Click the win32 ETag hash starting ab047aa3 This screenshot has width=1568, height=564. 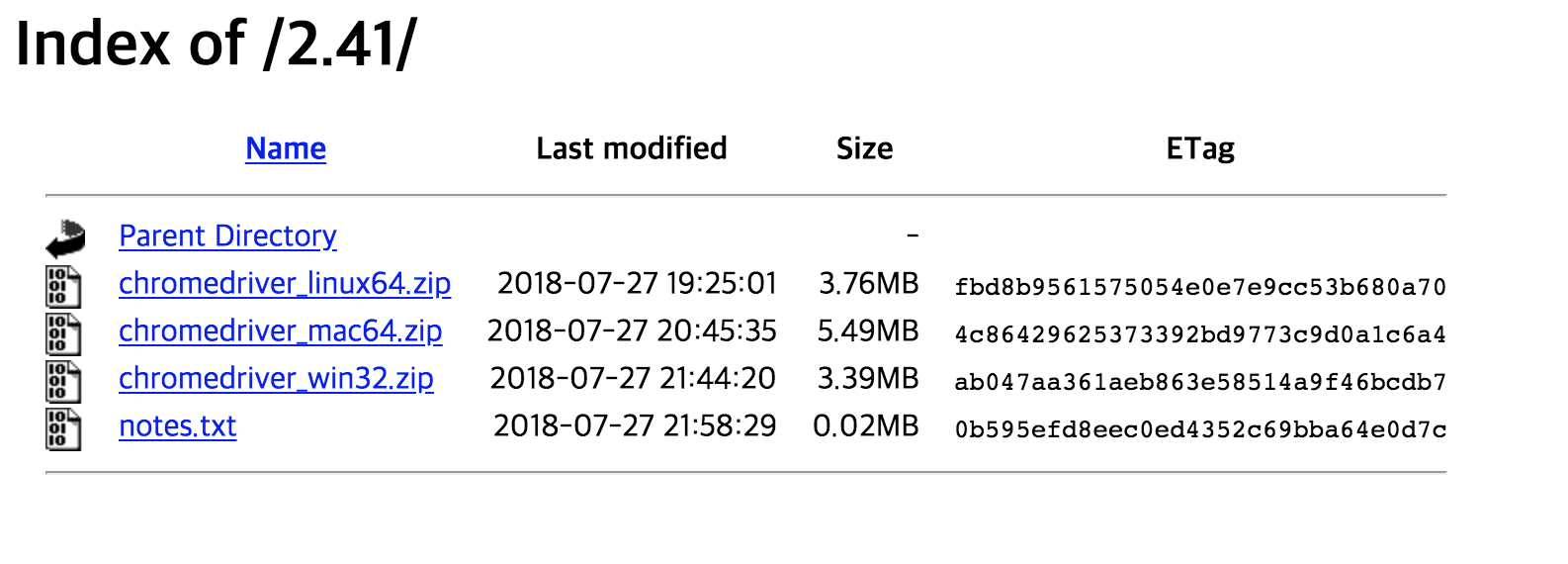click(1200, 382)
